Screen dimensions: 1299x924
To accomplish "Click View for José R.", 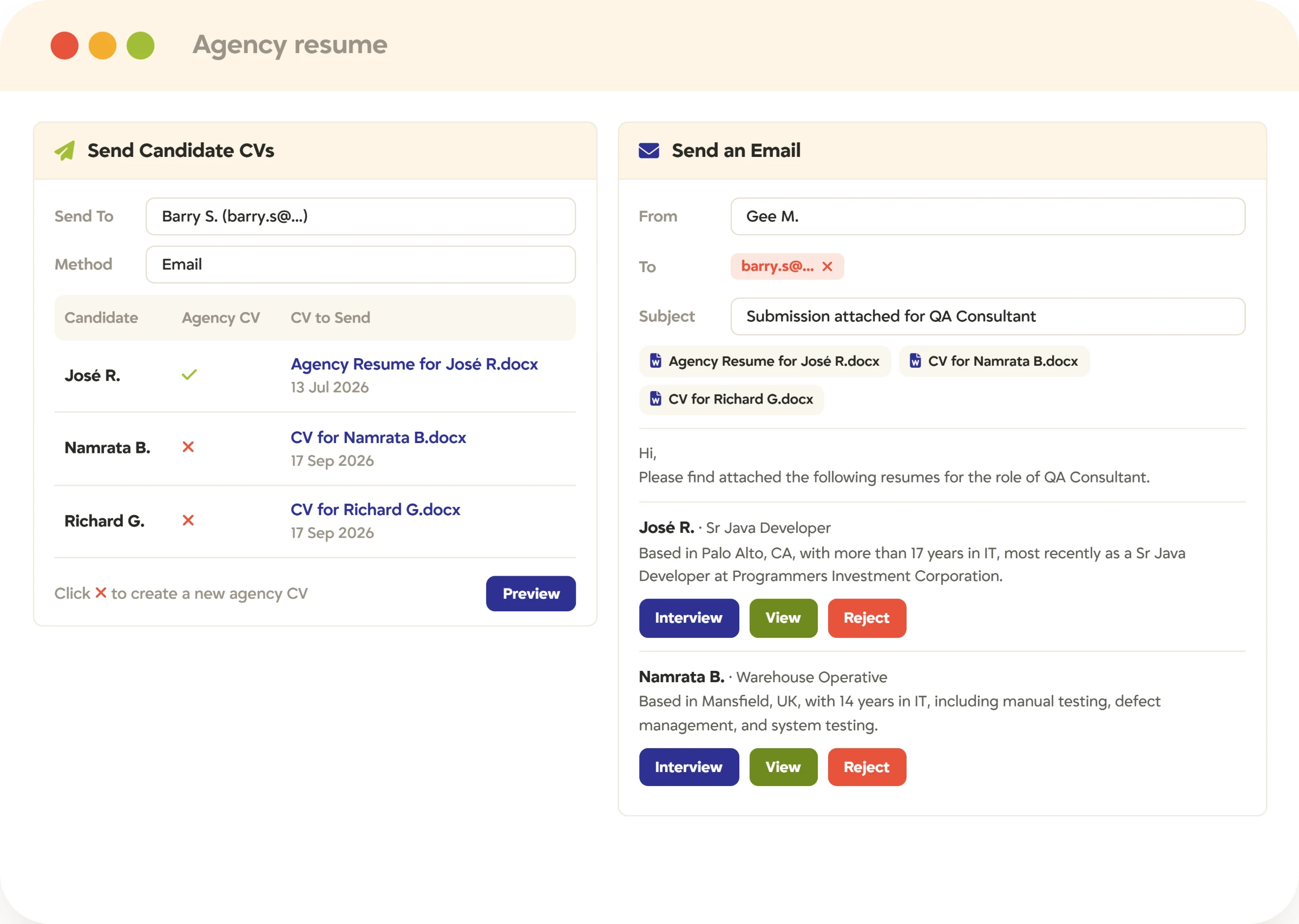I will pyautogui.click(x=783, y=618).
